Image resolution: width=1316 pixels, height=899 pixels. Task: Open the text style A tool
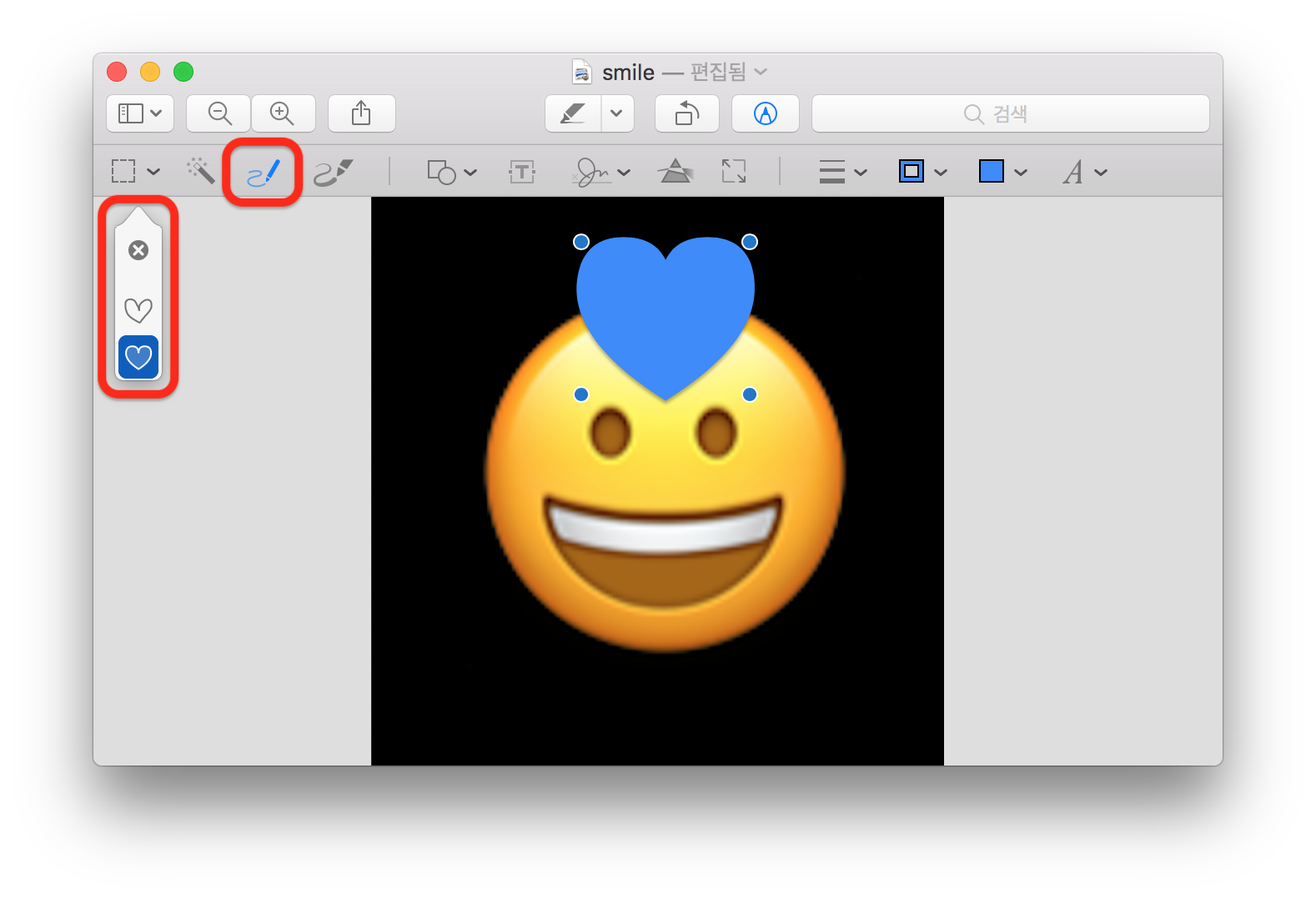tap(1073, 172)
